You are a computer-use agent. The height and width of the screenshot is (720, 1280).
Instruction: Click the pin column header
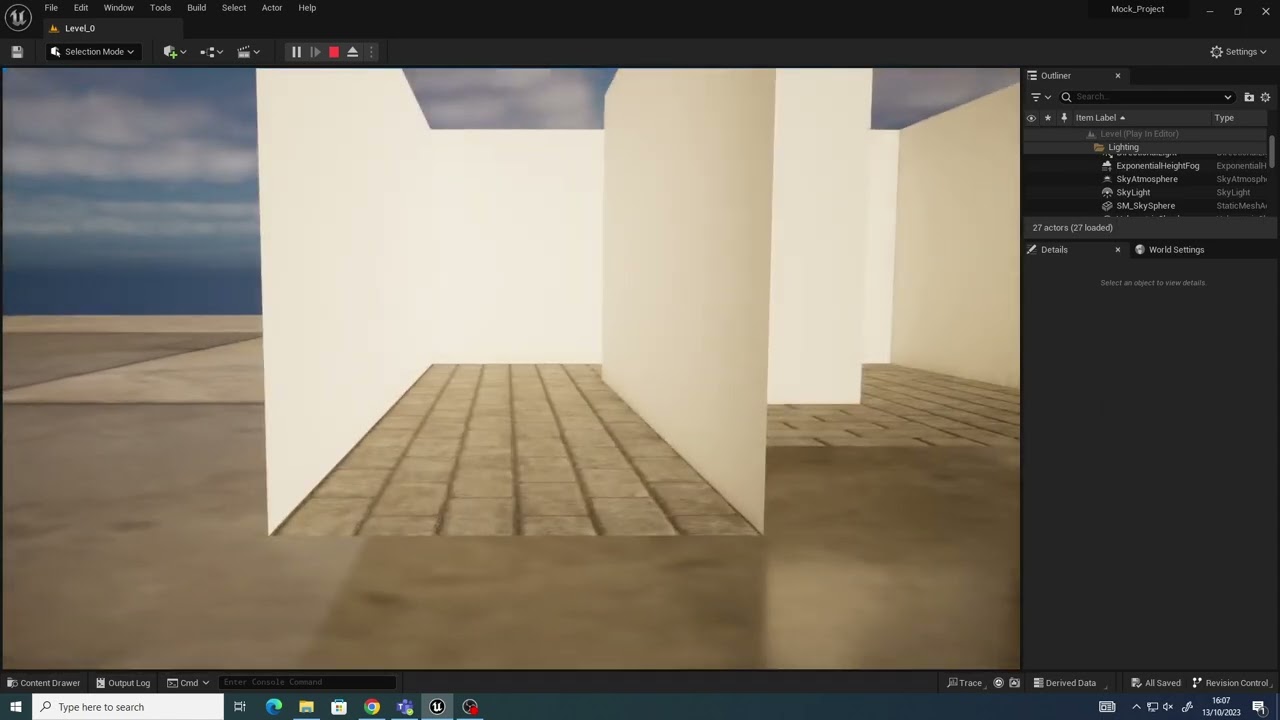[x=1064, y=118]
